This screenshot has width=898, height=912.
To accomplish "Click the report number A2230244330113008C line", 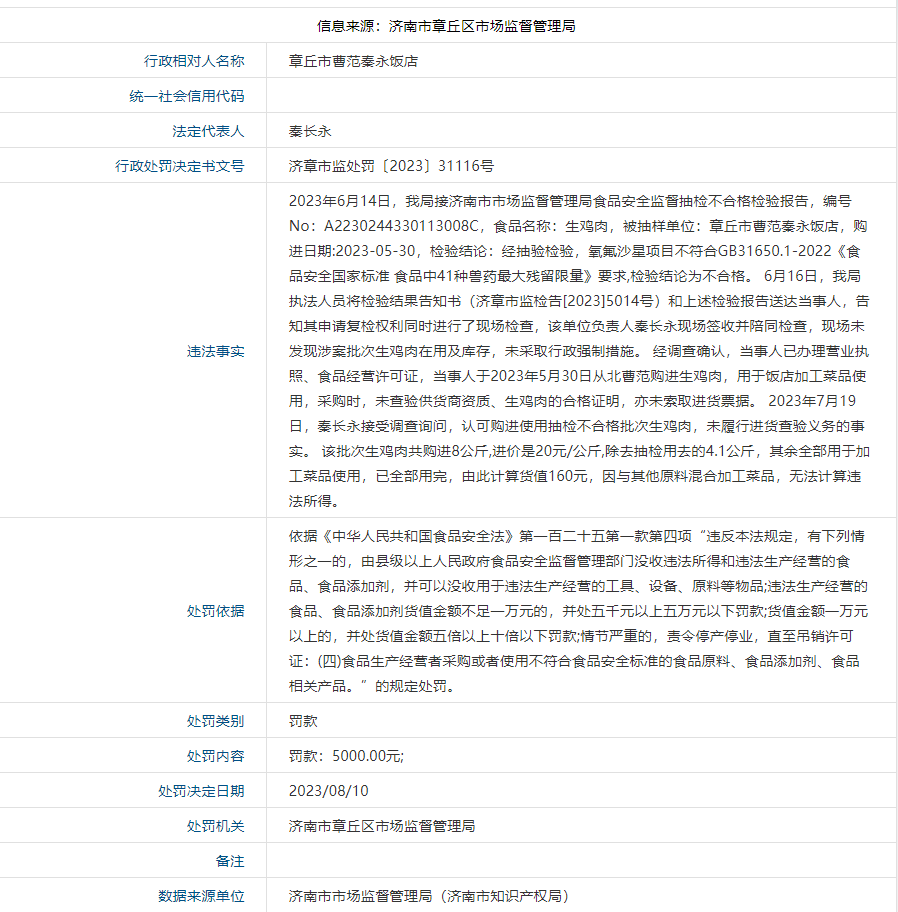I will click(x=578, y=226).
